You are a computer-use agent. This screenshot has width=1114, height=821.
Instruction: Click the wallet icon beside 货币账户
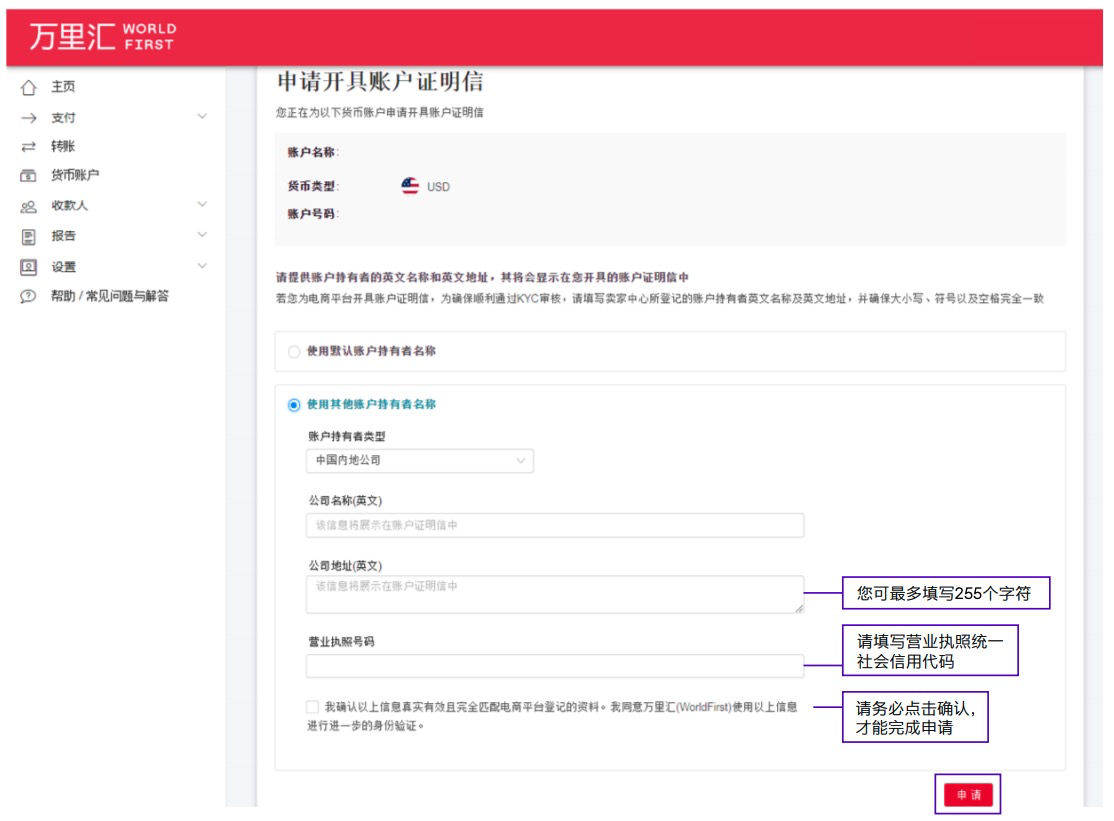pos(28,175)
